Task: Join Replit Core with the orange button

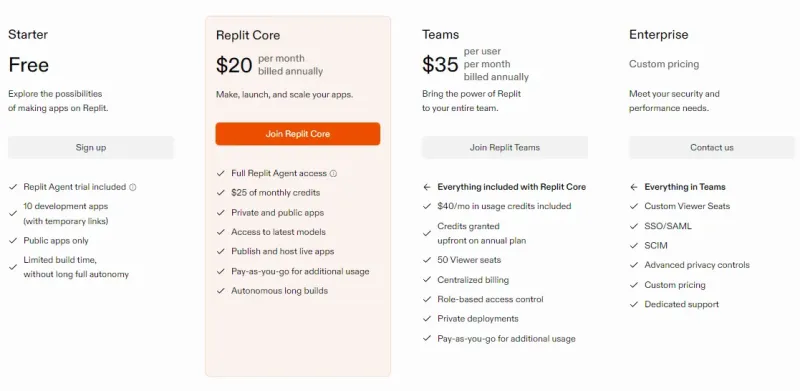Action: point(297,134)
